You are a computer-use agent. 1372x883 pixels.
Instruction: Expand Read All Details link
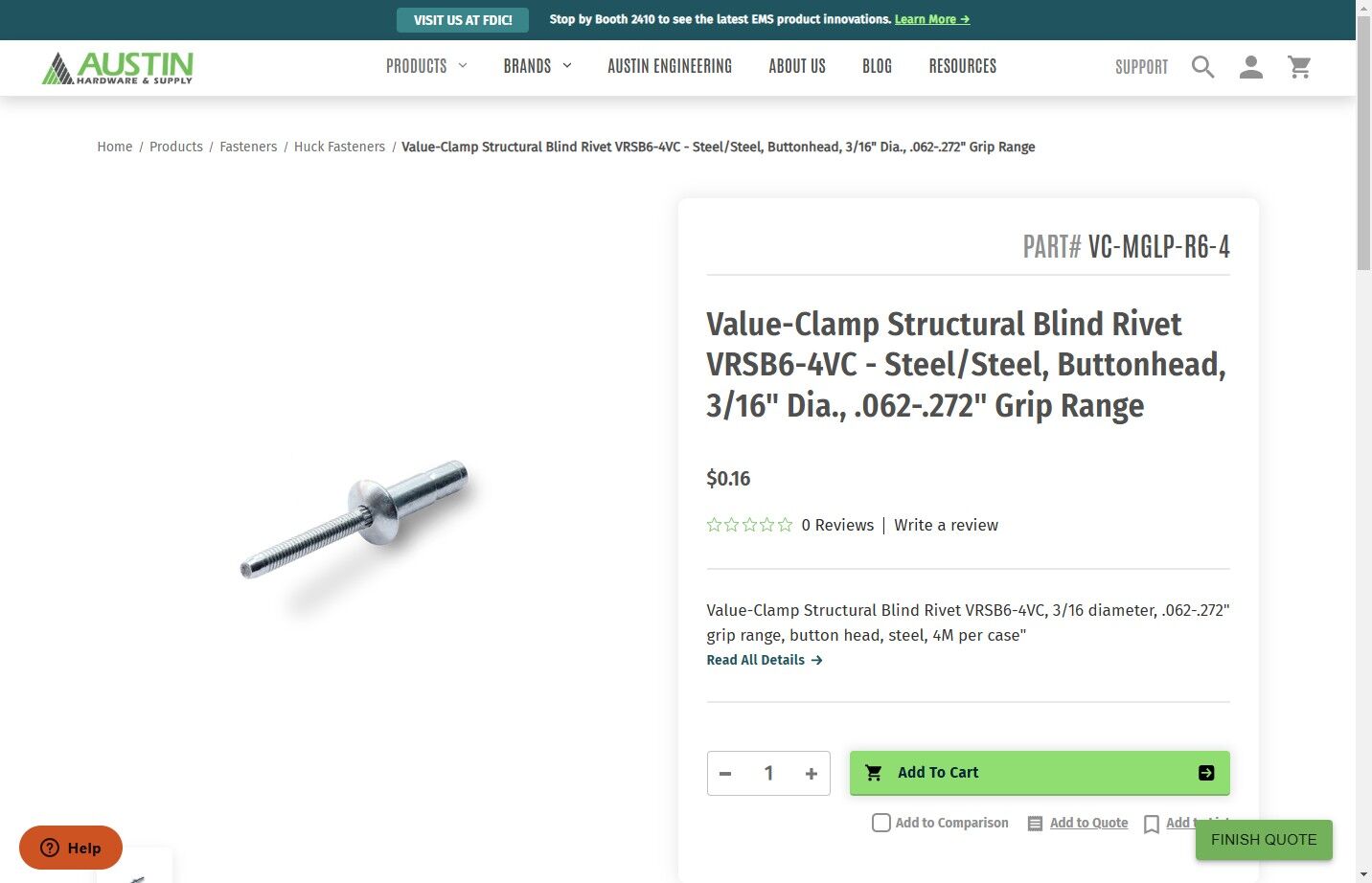click(x=765, y=660)
